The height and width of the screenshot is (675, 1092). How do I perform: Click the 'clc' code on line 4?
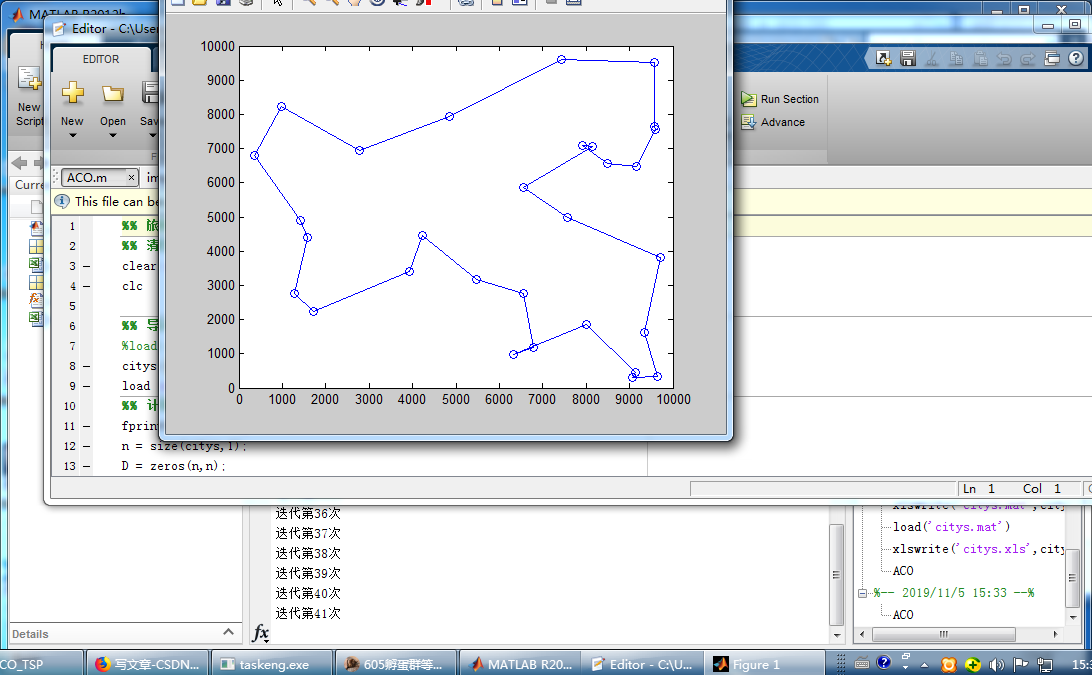coord(132,286)
